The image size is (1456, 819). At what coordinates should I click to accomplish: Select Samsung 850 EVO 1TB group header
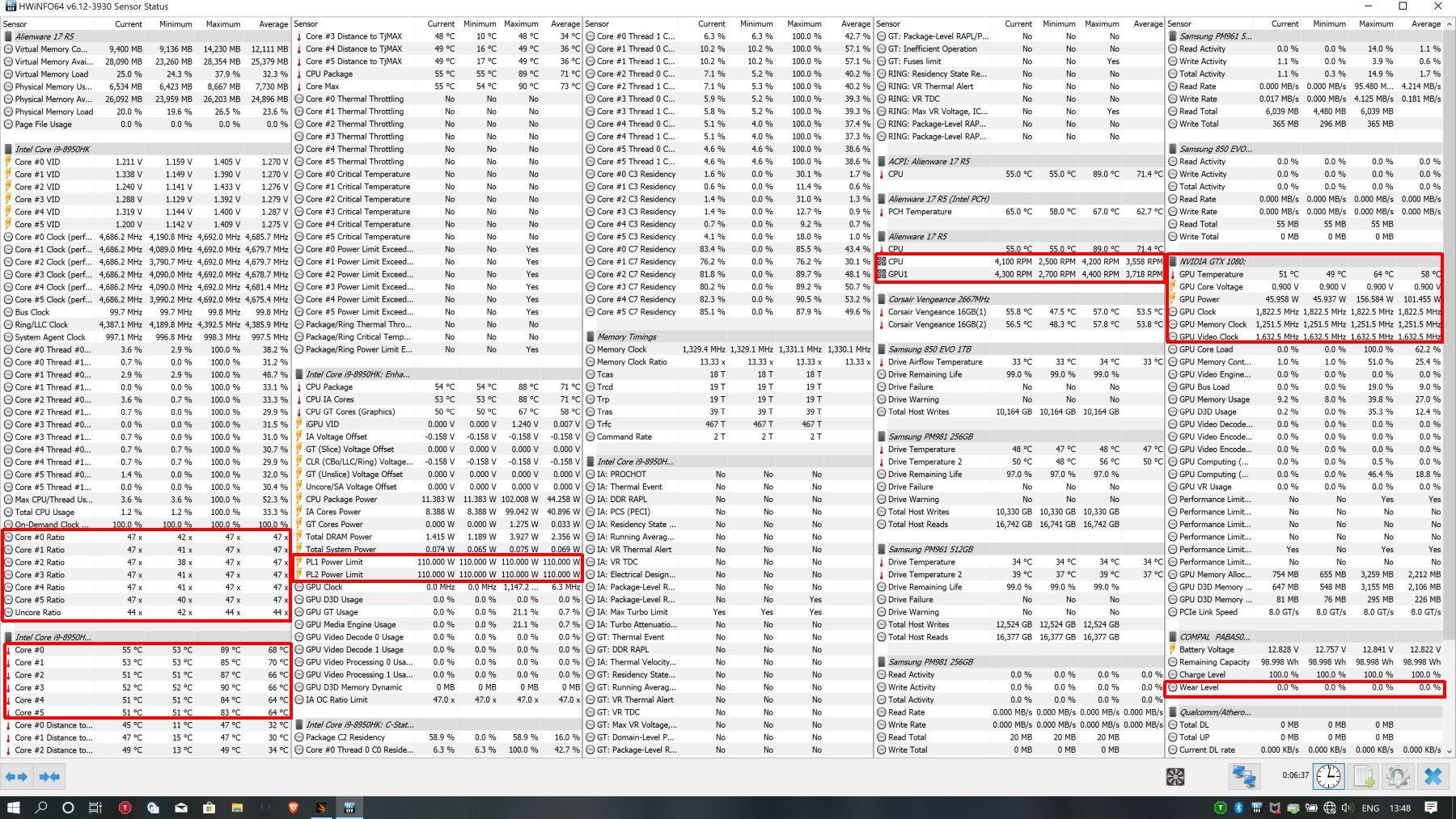tap(1019, 349)
